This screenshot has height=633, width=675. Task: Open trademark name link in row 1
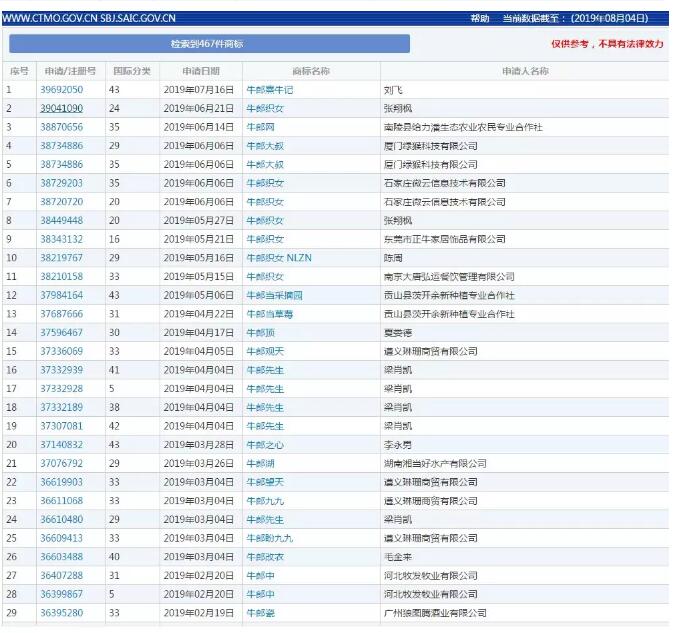(x=269, y=90)
